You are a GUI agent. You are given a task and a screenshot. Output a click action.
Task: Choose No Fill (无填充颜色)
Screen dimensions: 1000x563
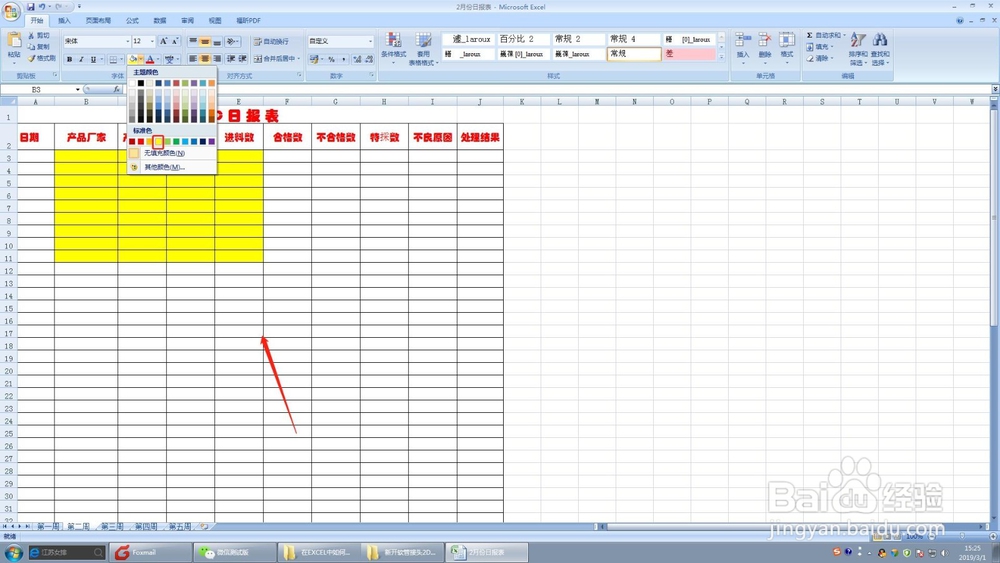pyautogui.click(x=164, y=153)
